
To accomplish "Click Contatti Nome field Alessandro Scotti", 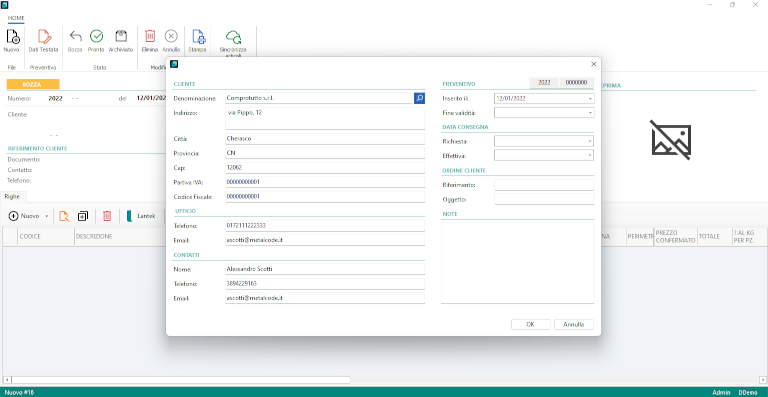I will tap(325, 269).
